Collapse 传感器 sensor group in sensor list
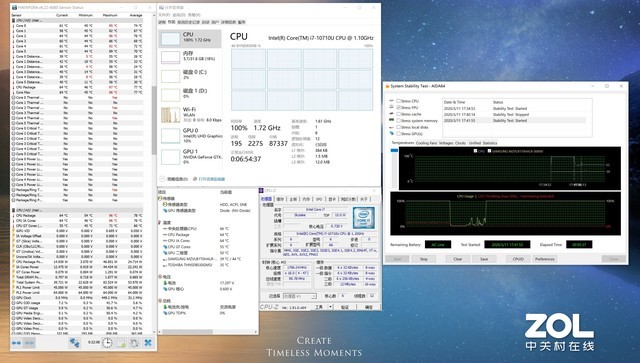This screenshot has width=640, height=363. (160, 198)
